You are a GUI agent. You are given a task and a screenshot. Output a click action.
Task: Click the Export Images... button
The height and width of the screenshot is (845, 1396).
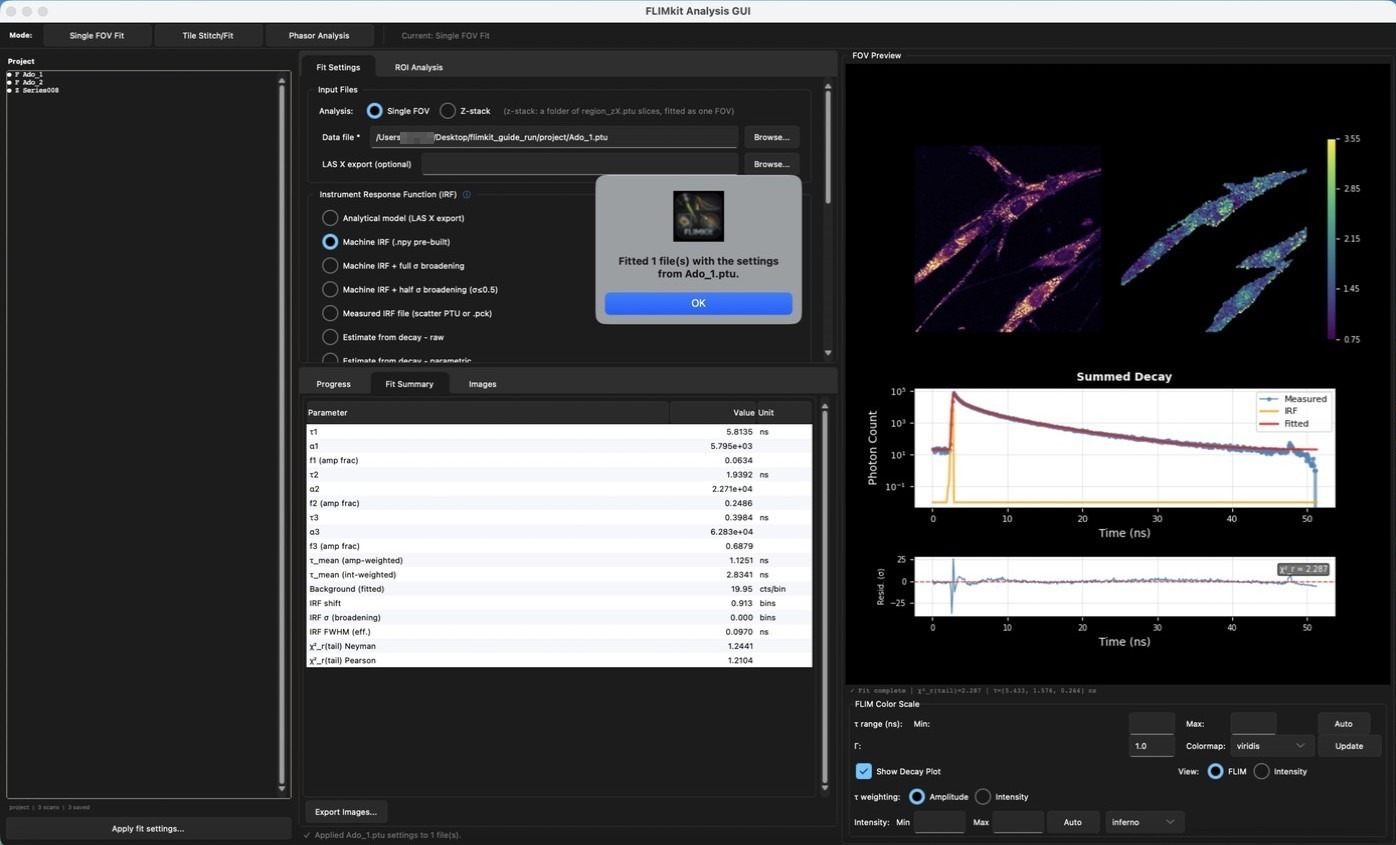click(x=346, y=812)
